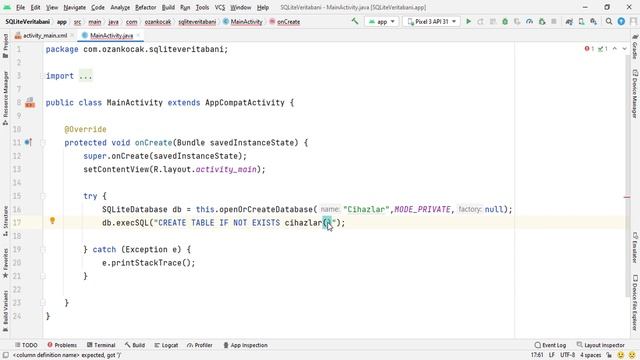Open the Problems tool window
This screenshot has width=640, height=360.
[62, 345]
